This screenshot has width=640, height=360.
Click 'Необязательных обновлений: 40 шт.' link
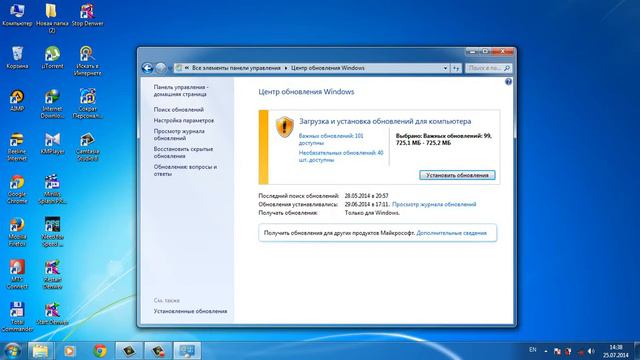[341, 156]
